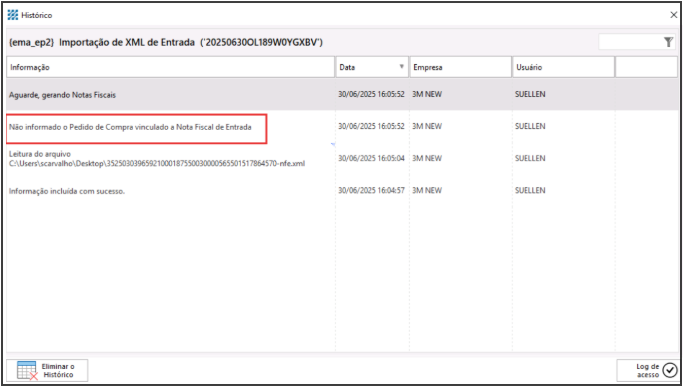Open the Log de acesso button
683x386 pixels.
point(648,370)
